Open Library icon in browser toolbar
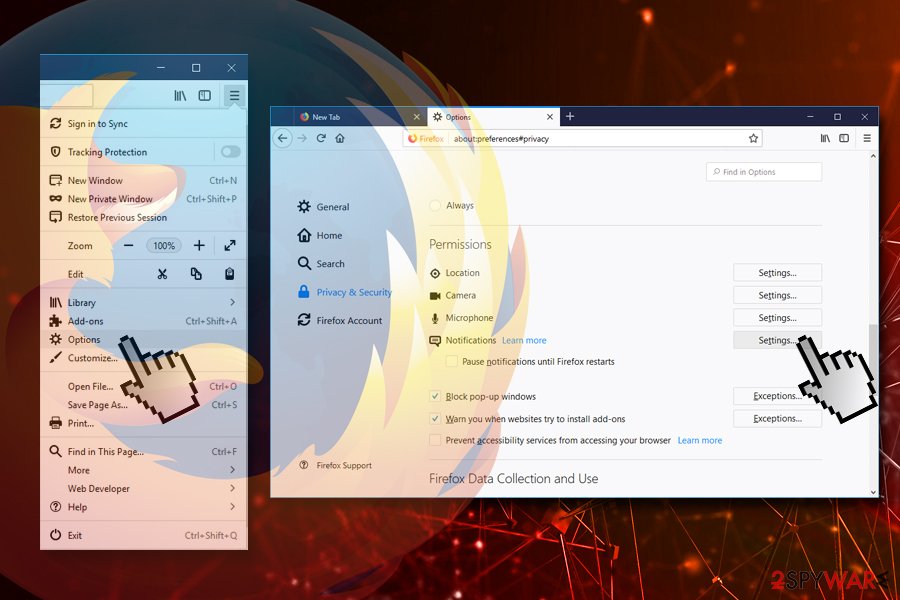This screenshot has width=900, height=600. (825, 138)
